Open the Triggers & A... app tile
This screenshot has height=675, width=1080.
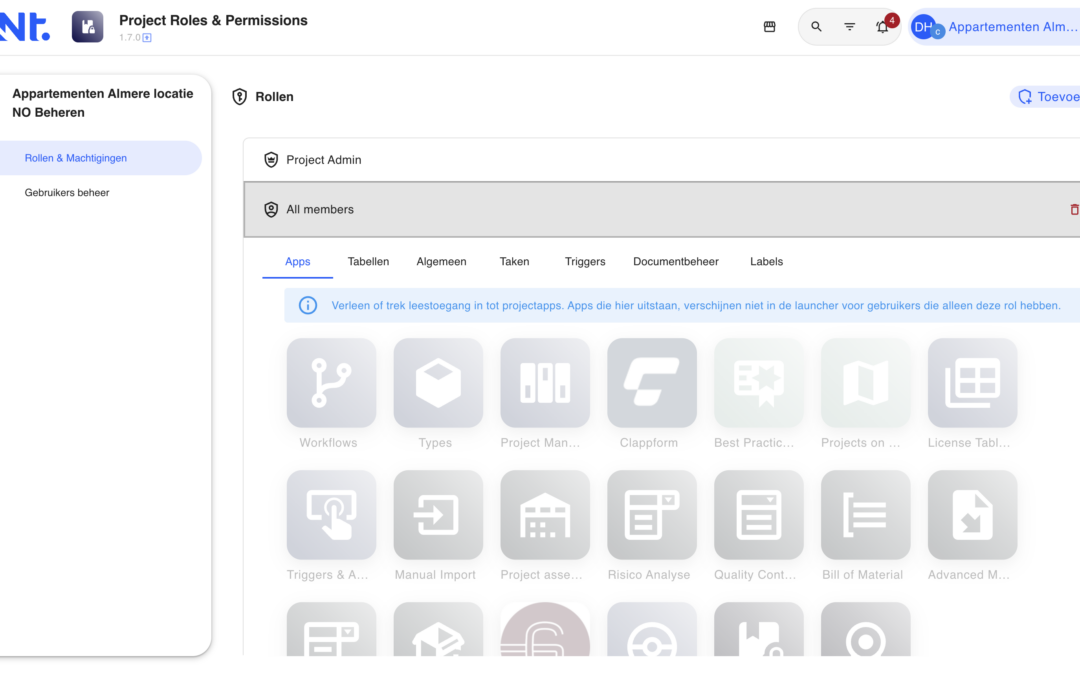(x=331, y=515)
